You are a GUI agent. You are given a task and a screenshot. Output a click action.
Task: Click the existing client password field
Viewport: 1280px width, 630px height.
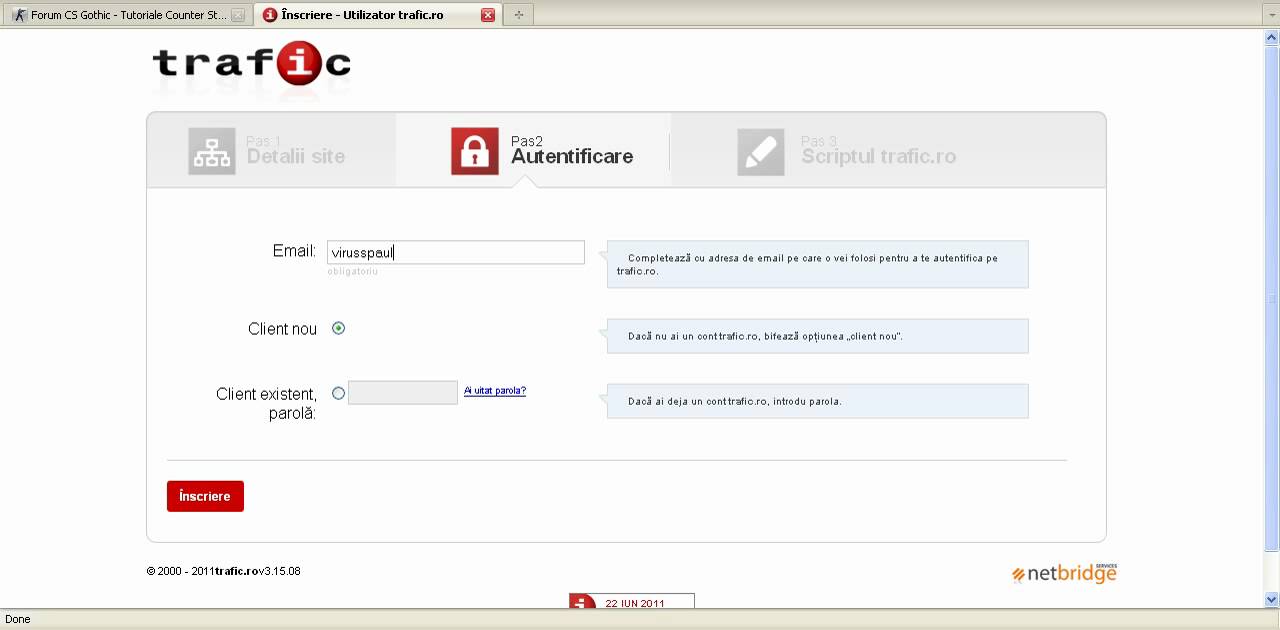coord(403,393)
